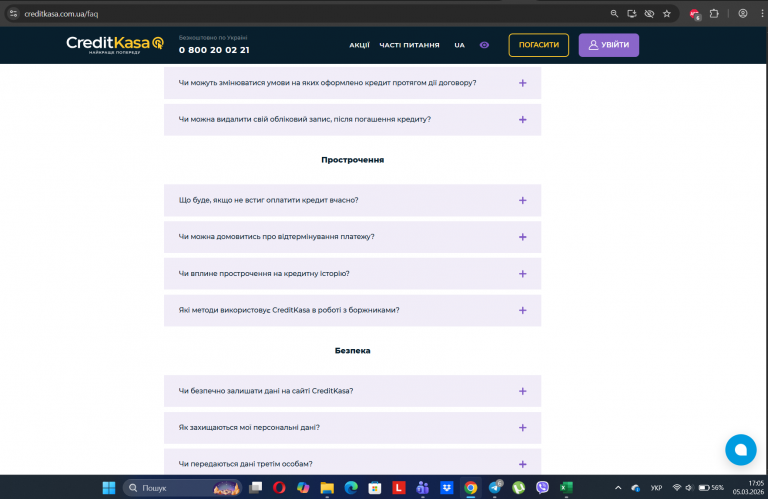Click the УВІЙТИ login button
The width and height of the screenshot is (768, 499).
tap(608, 45)
